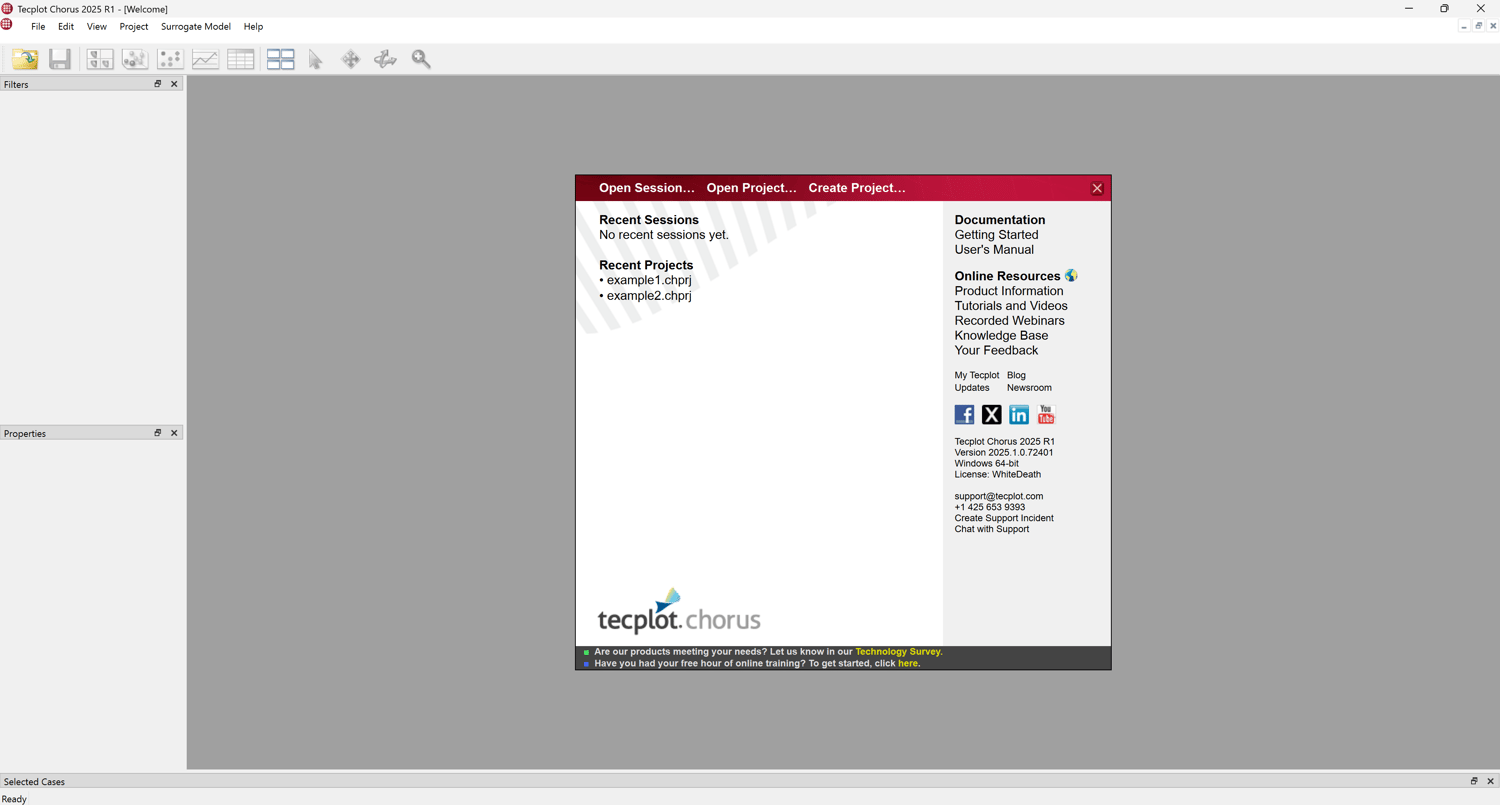This screenshot has width=1500, height=805.
Task: Click the 'Version 2025.1.0.72401' text
Action: point(1004,453)
